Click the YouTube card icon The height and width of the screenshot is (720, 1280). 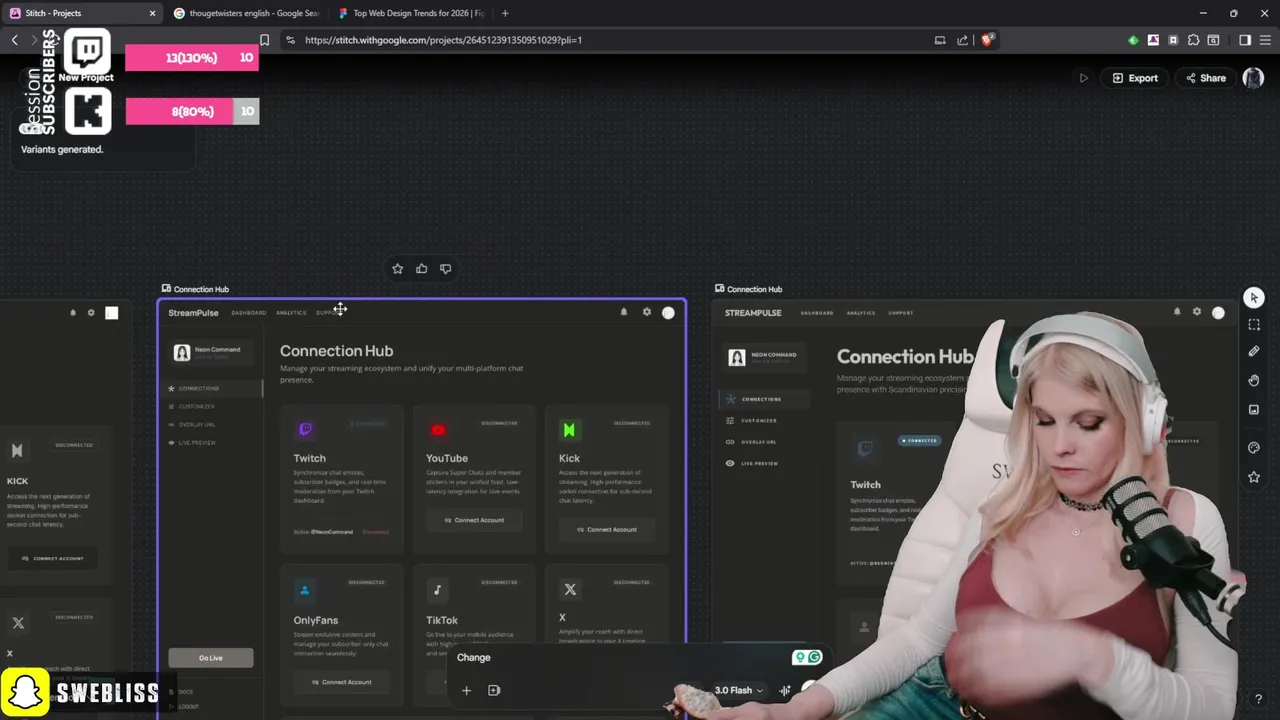click(438, 430)
